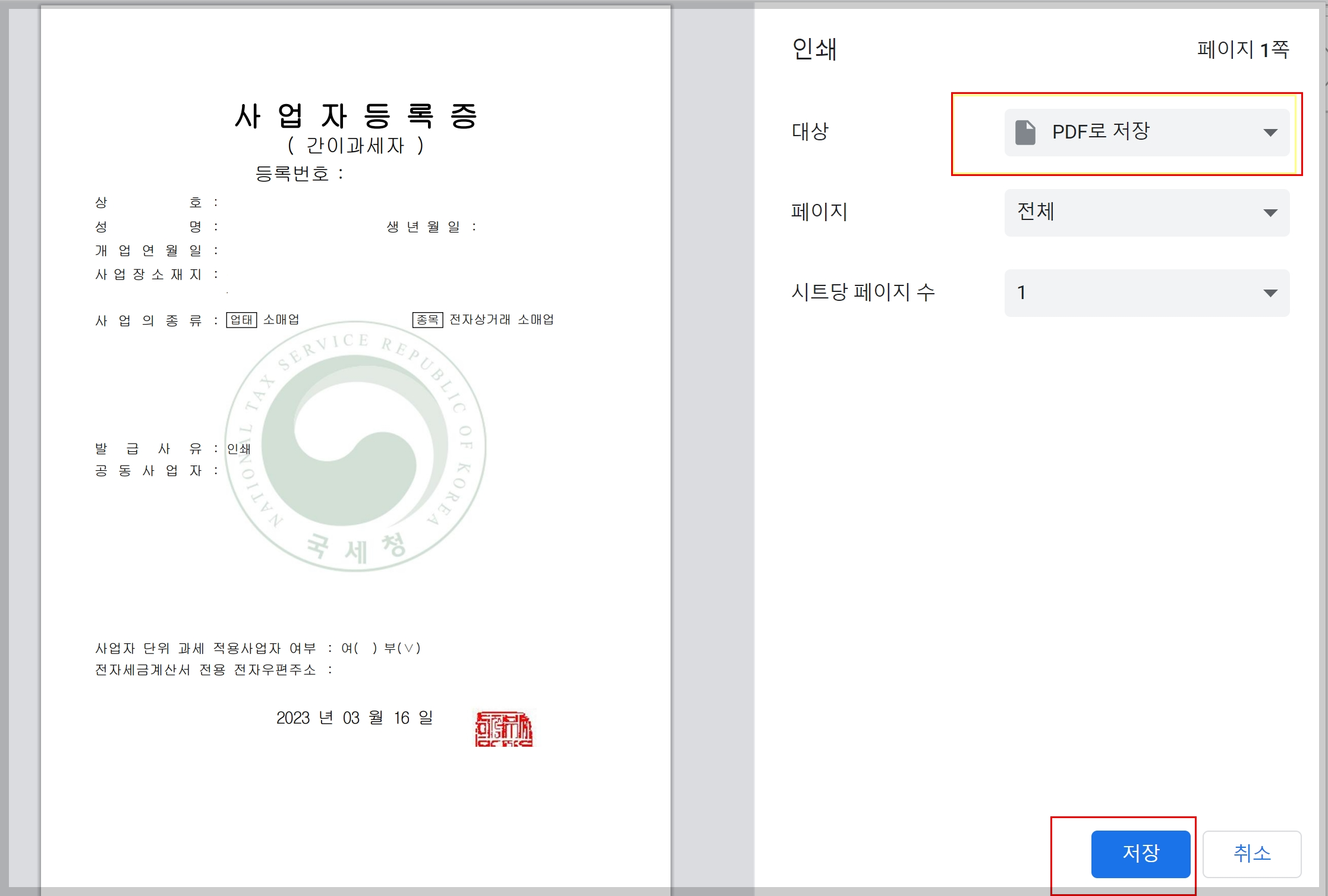Image resolution: width=1328 pixels, height=896 pixels.
Task: Click the arrow beside pages per sheet value 1
Action: click(x=1270, y=293)
